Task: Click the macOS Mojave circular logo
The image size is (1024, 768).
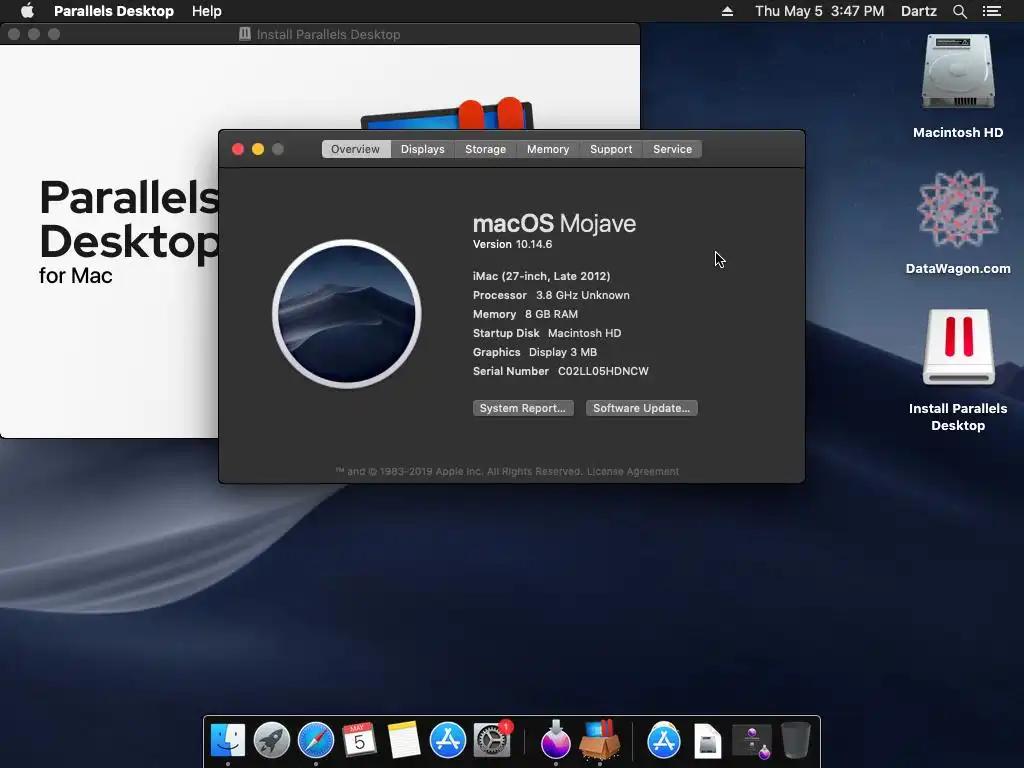Action: 347,314
